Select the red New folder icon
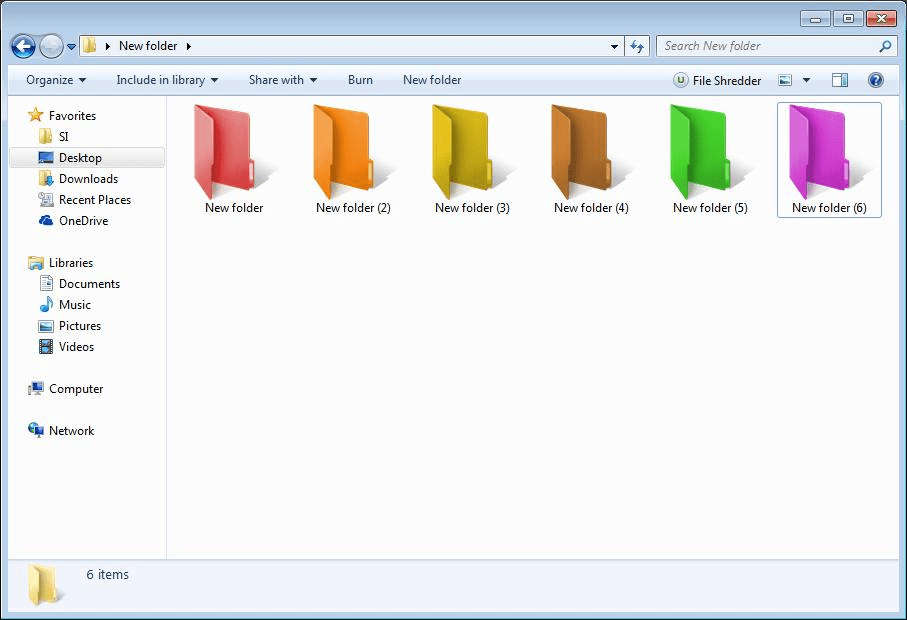Viewport: 907px width, 620px height. tap(223, 152)
